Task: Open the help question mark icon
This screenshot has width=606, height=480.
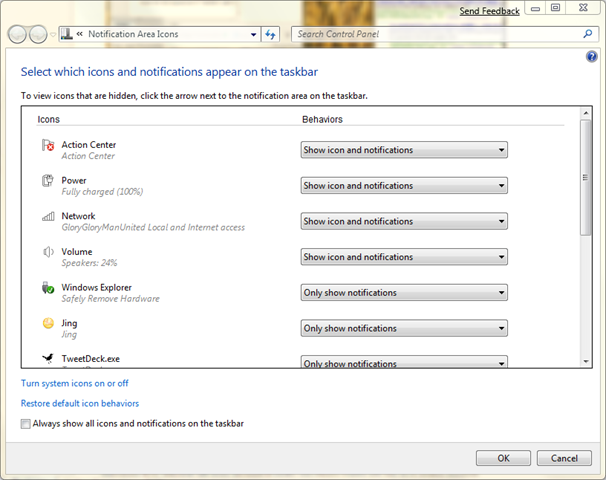Action: click(591, 57)
